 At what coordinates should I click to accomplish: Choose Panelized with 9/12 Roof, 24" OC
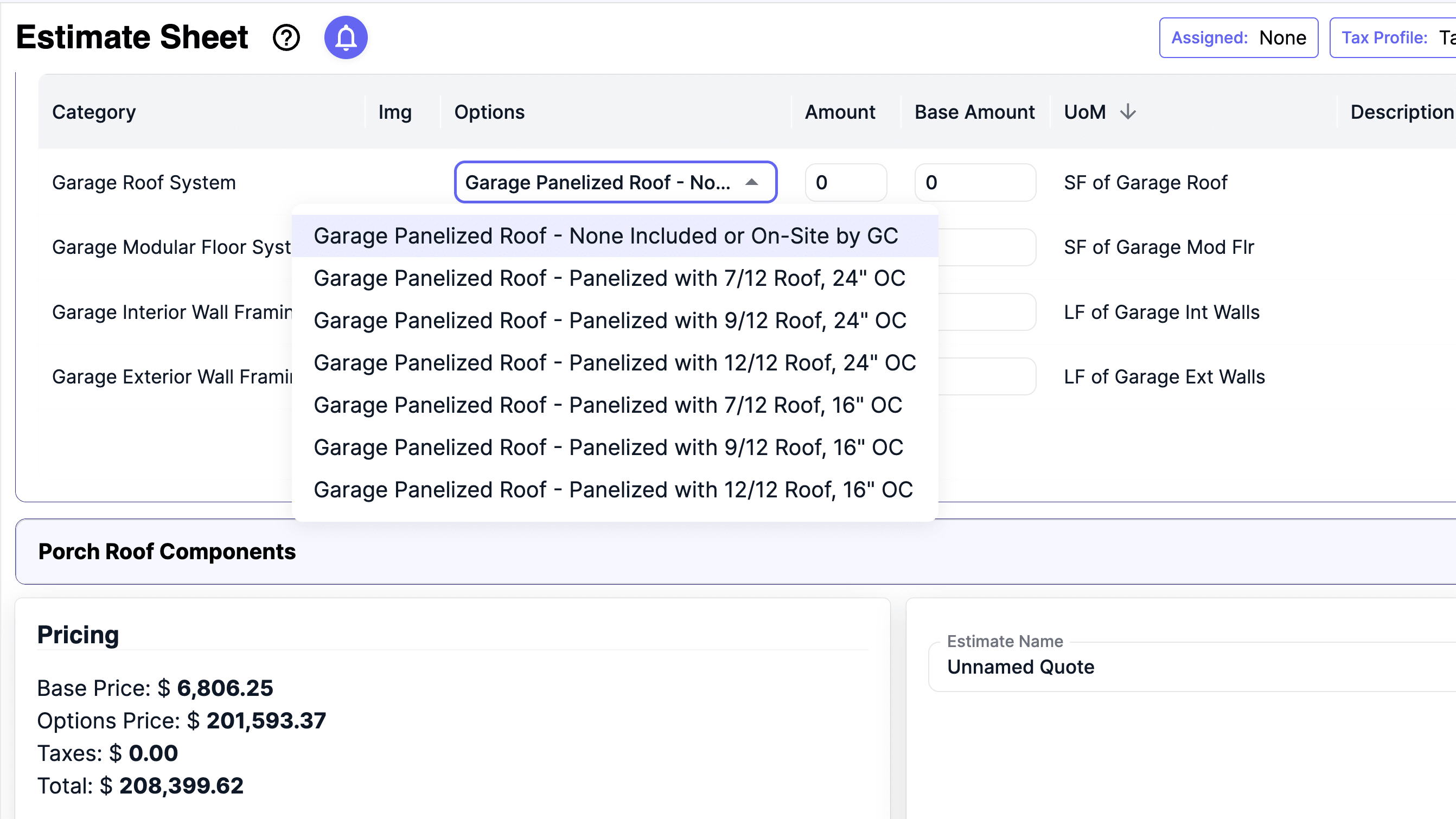pyautogui.click(x=609, y=321)
